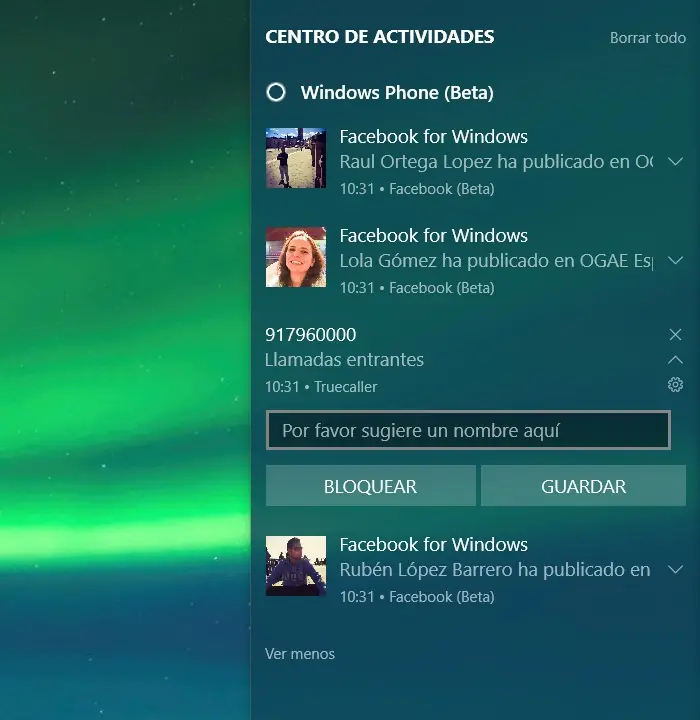This screenshot has height=720, width=700.
Task: Click the phone number 917960000
Action: [310, 334]
